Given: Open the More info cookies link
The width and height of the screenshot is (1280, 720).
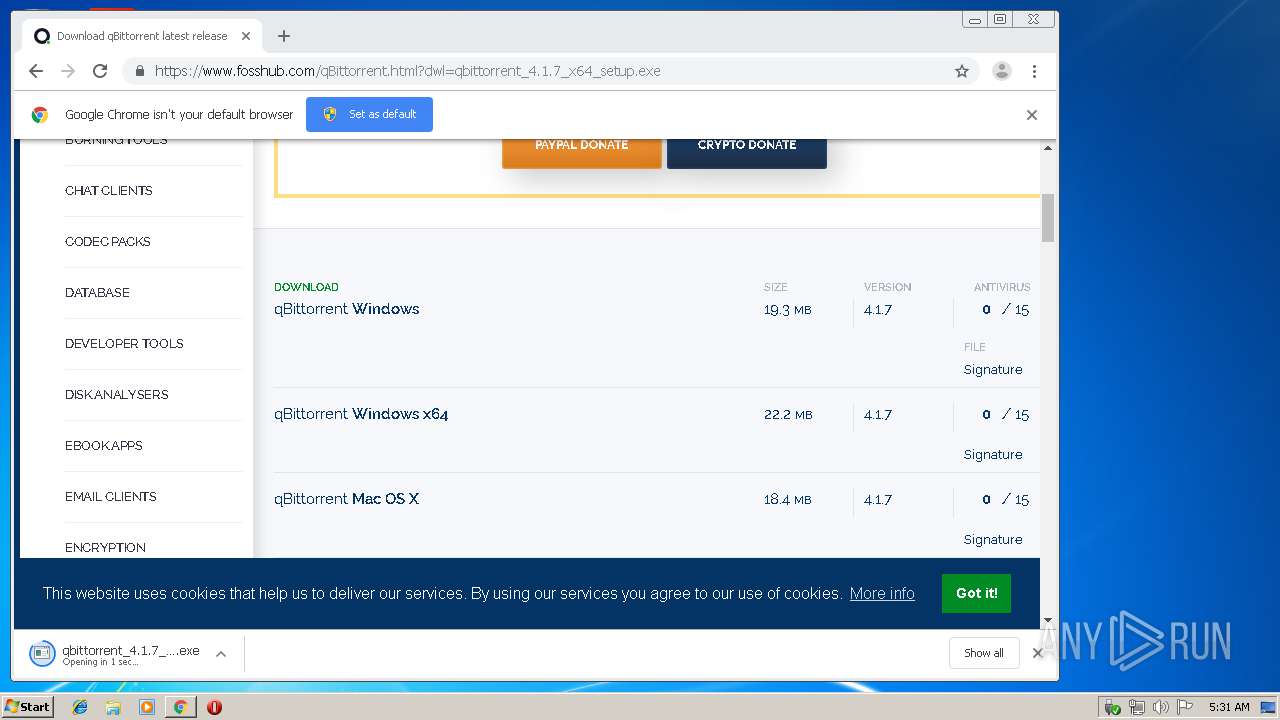Looking at the screenshot, I should pos(882,593).
